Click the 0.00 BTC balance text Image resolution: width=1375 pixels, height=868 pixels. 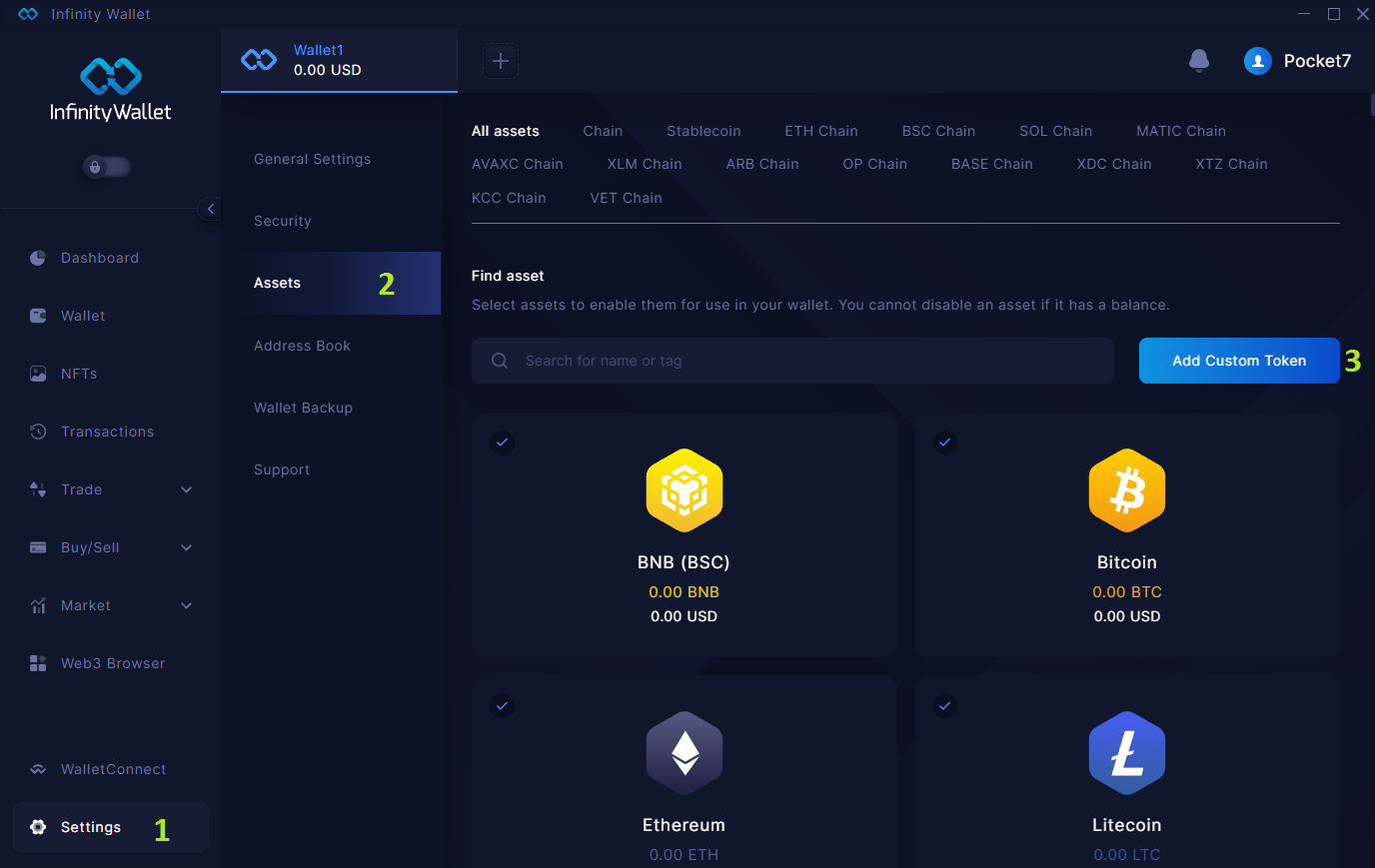(1127, 592)
